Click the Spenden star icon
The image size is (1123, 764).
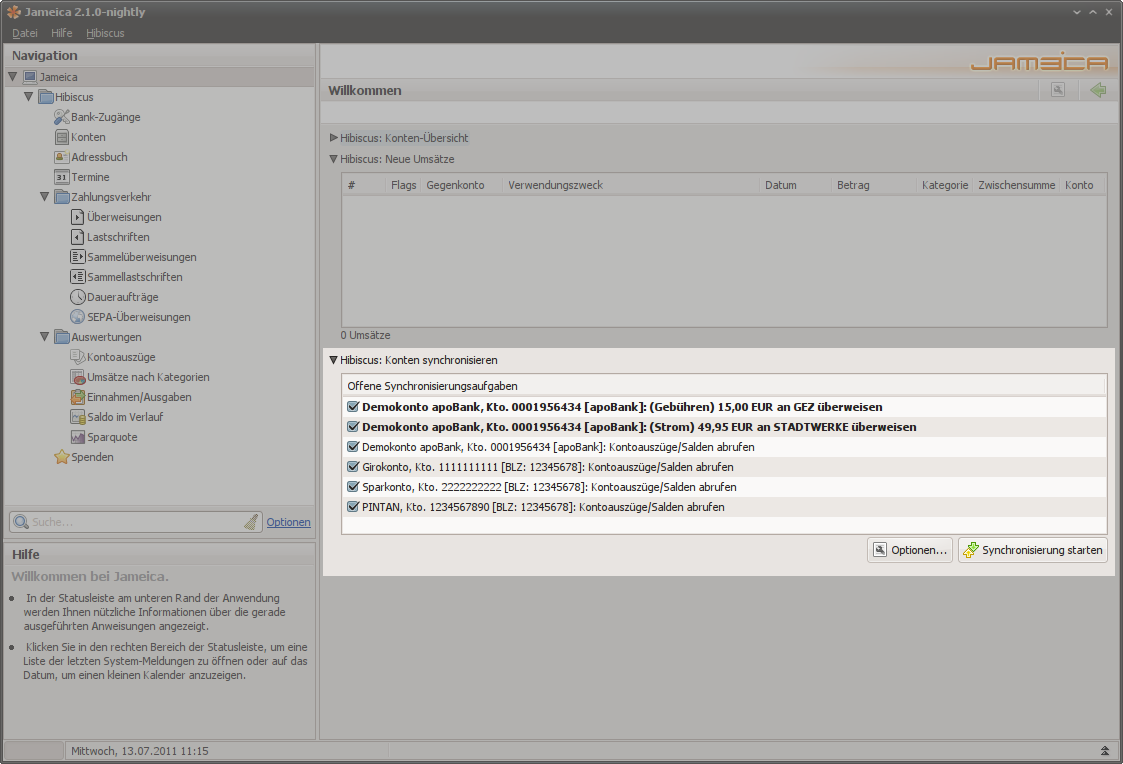(x=62, y=457)
